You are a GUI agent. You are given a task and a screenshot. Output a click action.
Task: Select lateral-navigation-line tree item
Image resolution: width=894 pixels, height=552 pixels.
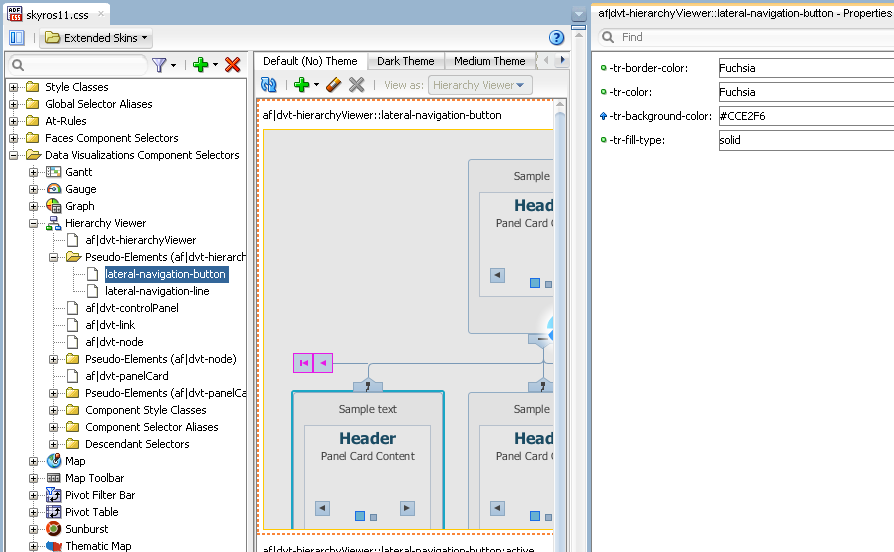point(157,291)
